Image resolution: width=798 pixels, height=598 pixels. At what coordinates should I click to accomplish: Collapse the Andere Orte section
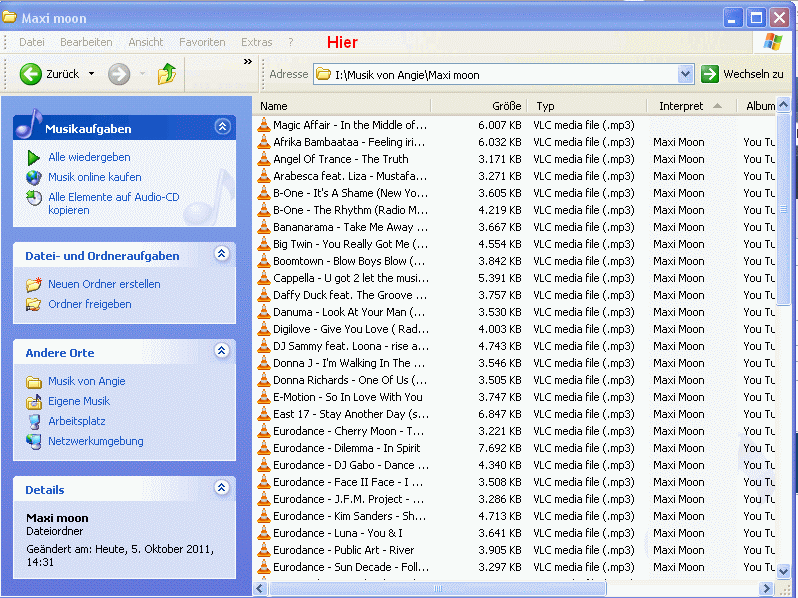coord(222,351)
